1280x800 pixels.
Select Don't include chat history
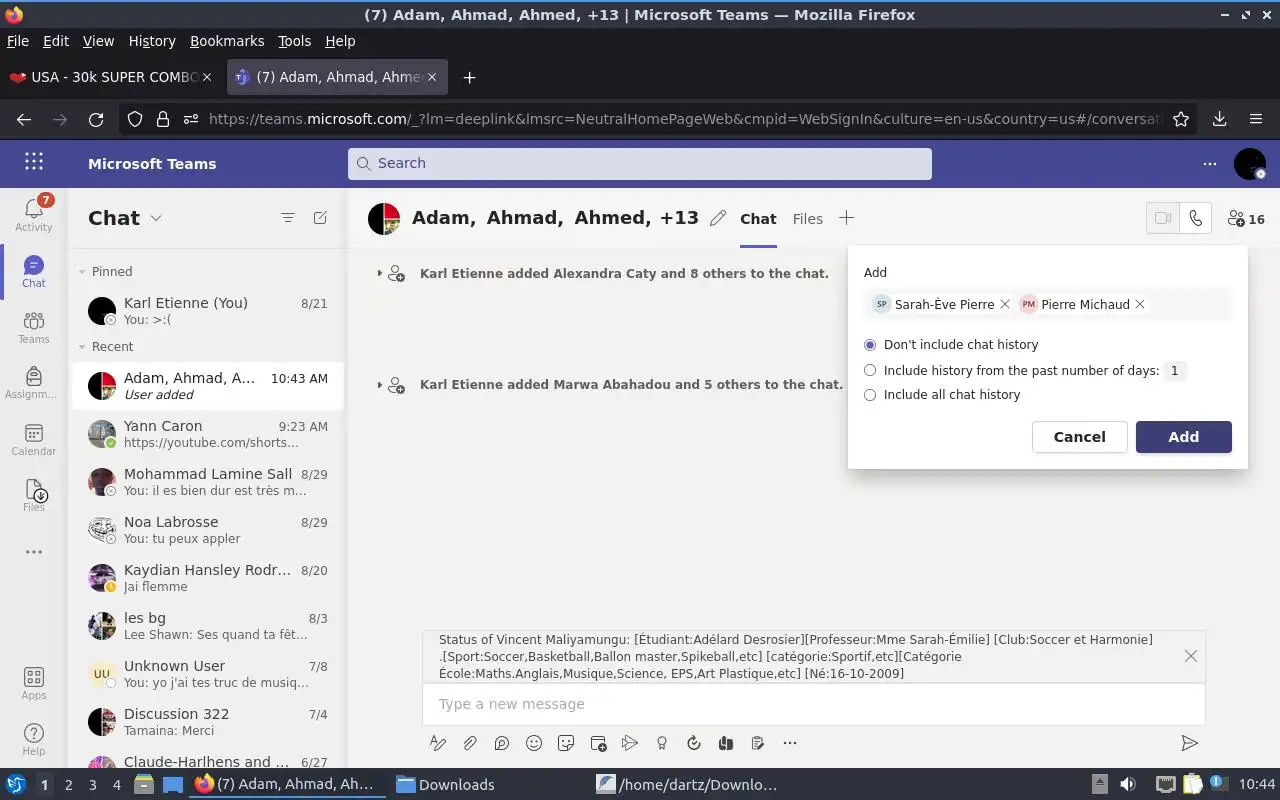pyautogui.click(x=870, y=344)
